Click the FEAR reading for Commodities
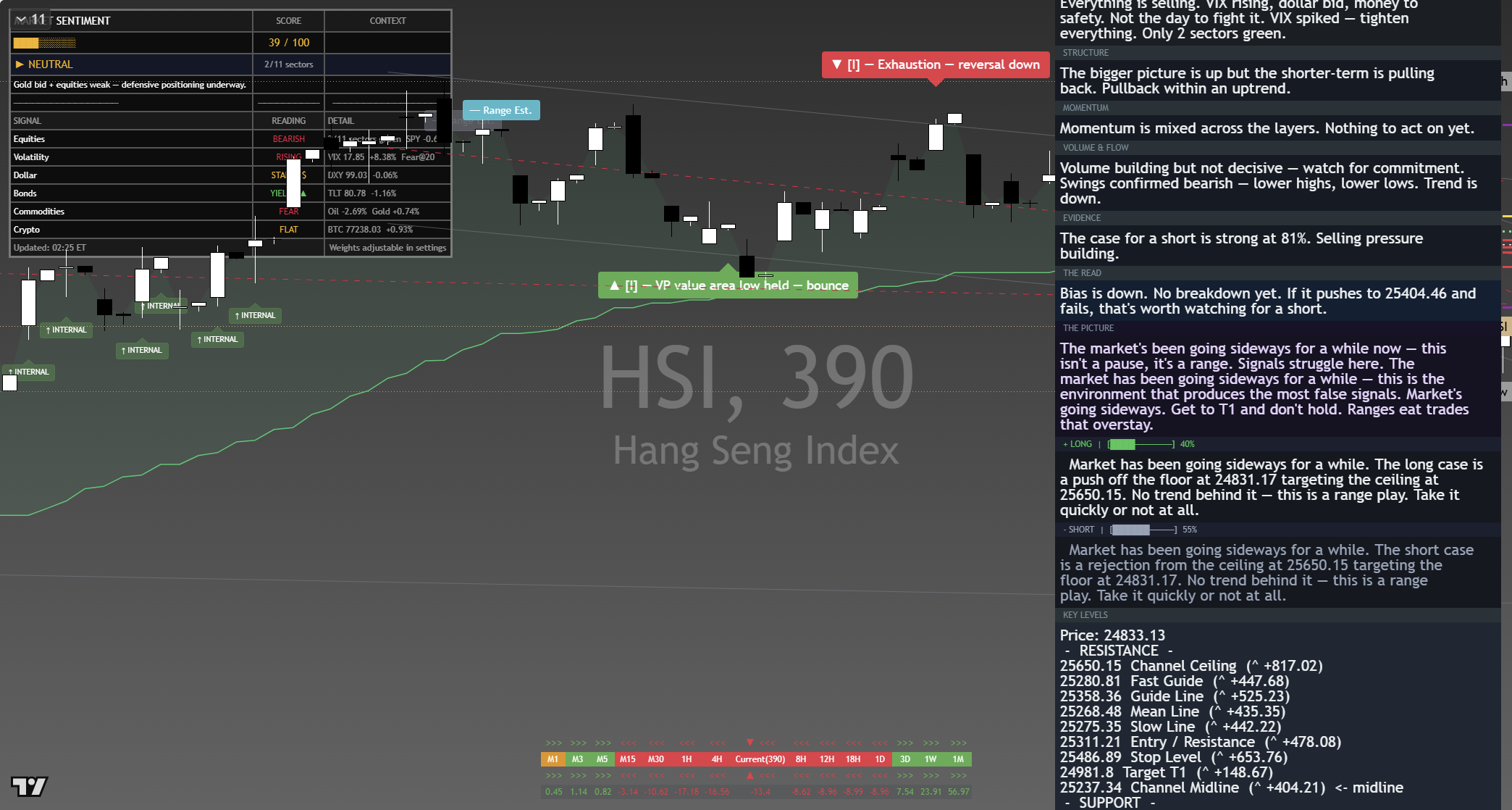Screen dimensions: 1512x810 click(x=289, y=212)
